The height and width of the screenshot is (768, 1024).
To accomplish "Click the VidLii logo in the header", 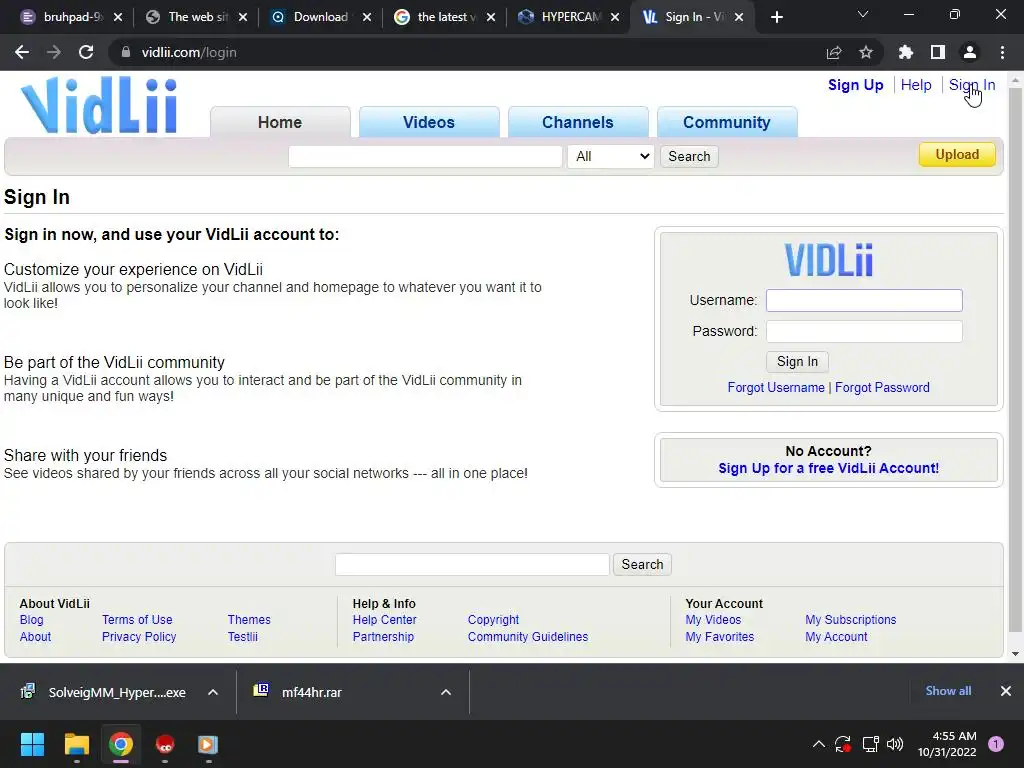I will pyautogui.click(x=99, y=106).
